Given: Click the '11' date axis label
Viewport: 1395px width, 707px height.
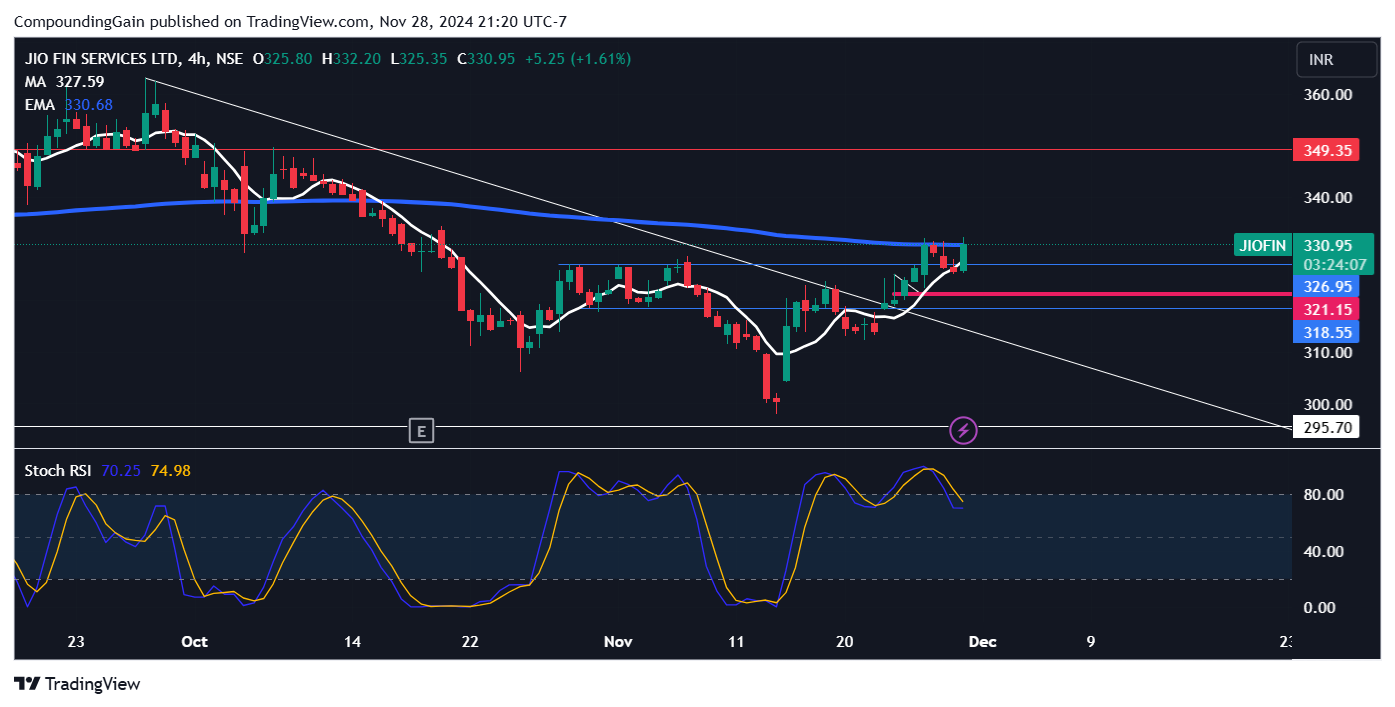Looking at the screenshot, I should click(x=736, y=642).
